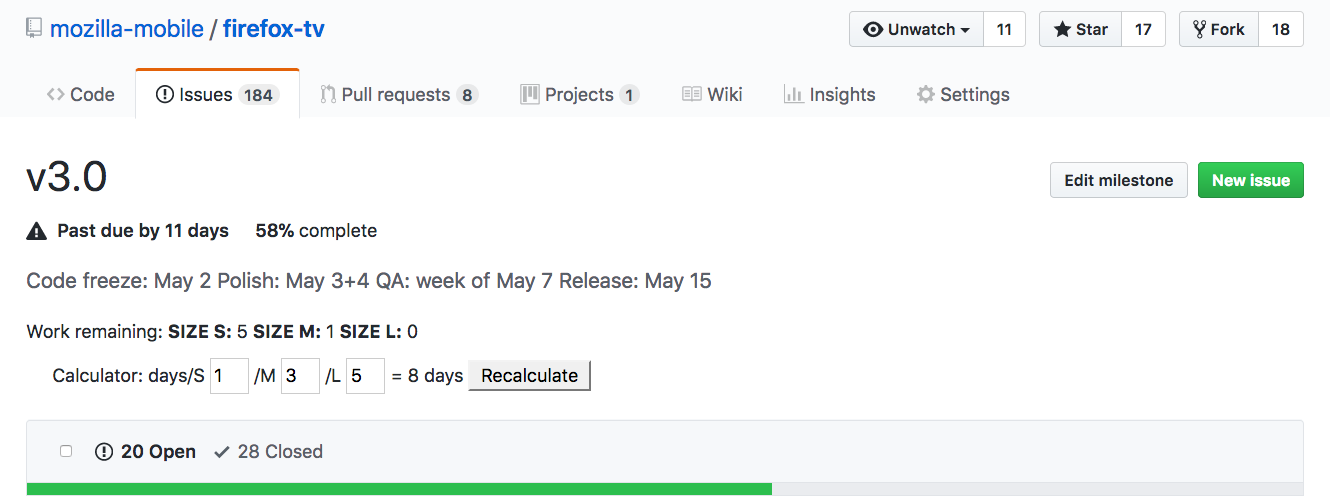The height and width of the screenshot is (496, 1330).
Task: Click Edit milestone button
Action: 1118,180
